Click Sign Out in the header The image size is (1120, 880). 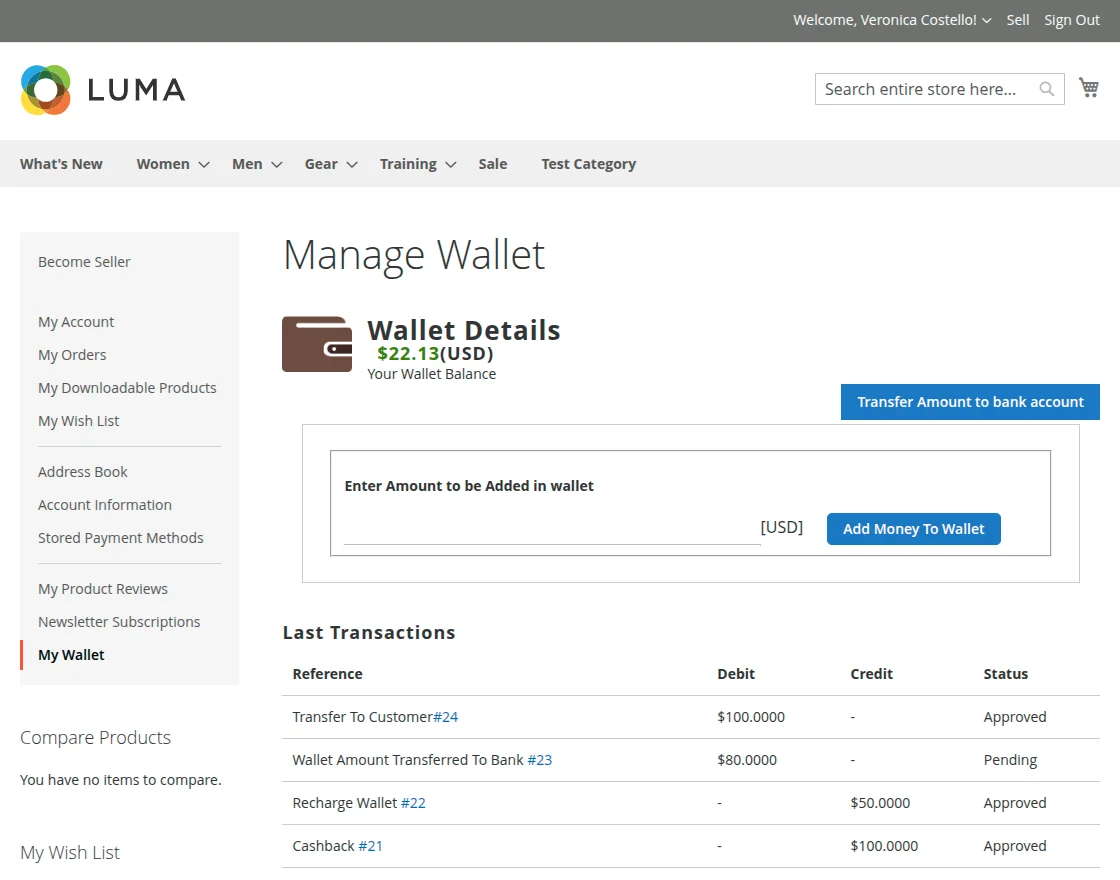tap(1071, 20)
